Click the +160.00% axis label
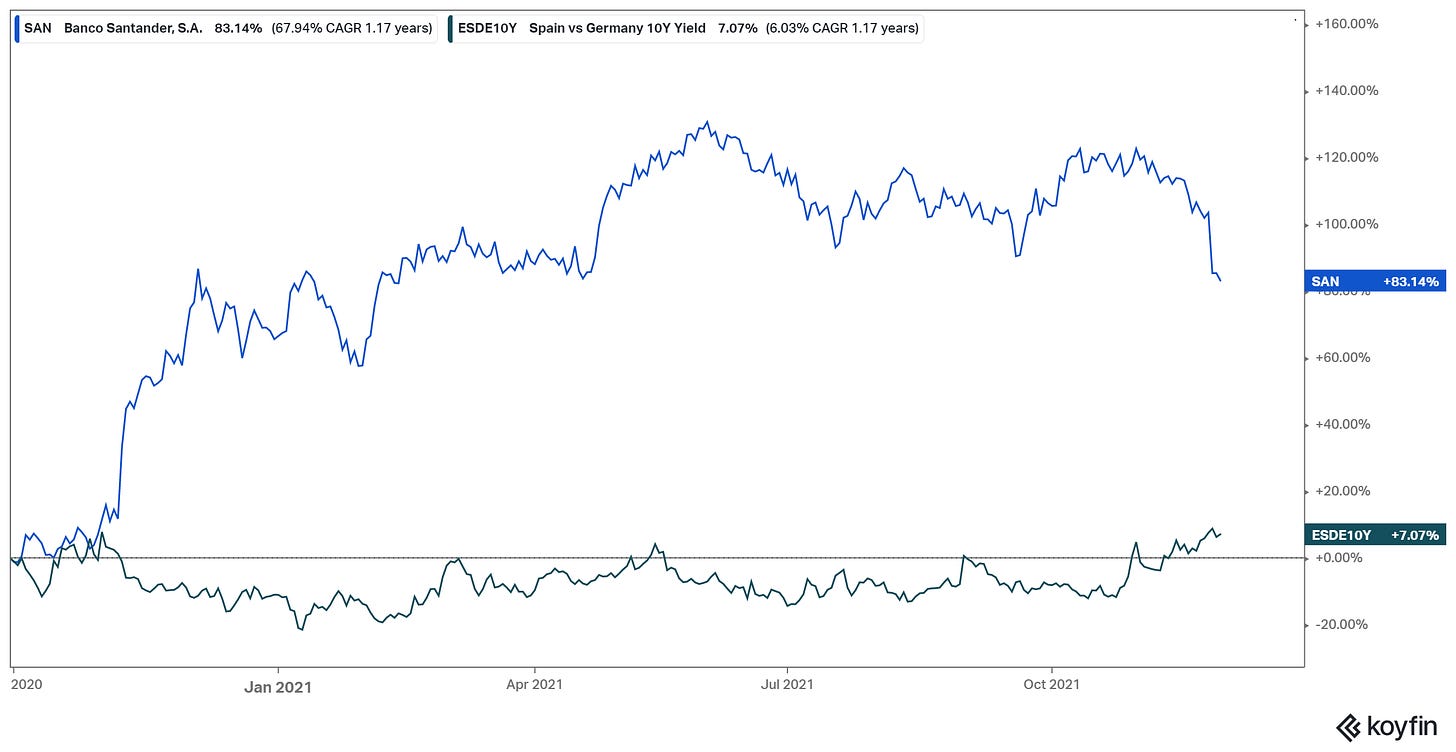Screen dimensions: 1456x752 [x=1348, y=23]
